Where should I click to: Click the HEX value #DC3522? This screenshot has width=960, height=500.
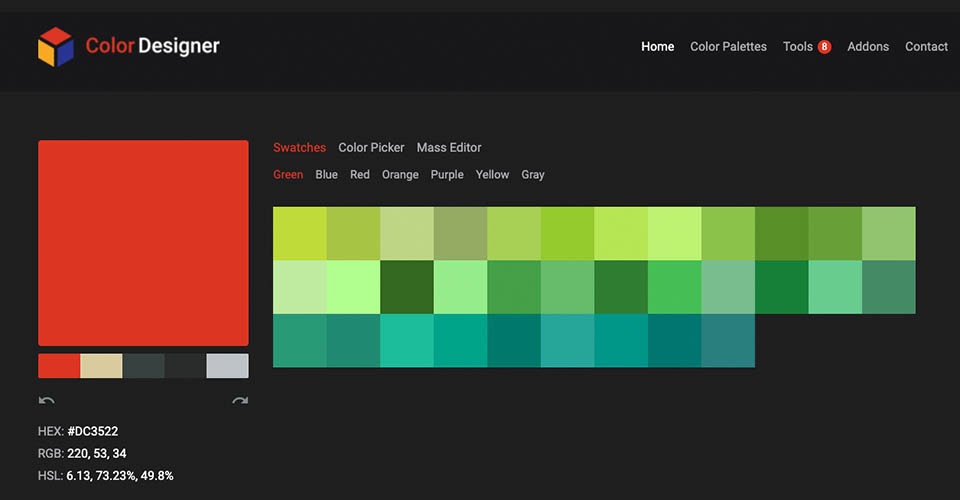click(x=92, y=432)
